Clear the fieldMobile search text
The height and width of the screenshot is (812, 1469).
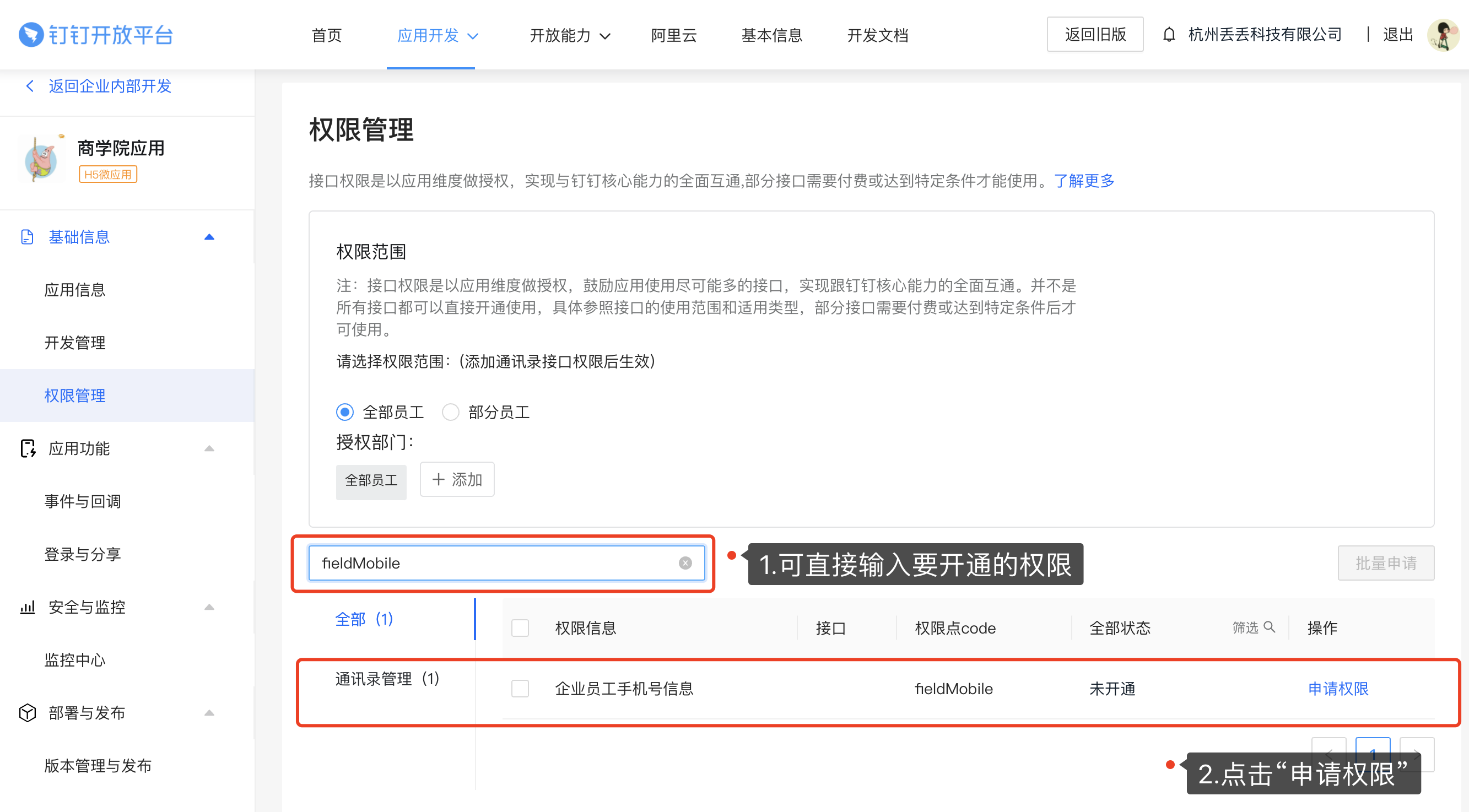[685, 564]
